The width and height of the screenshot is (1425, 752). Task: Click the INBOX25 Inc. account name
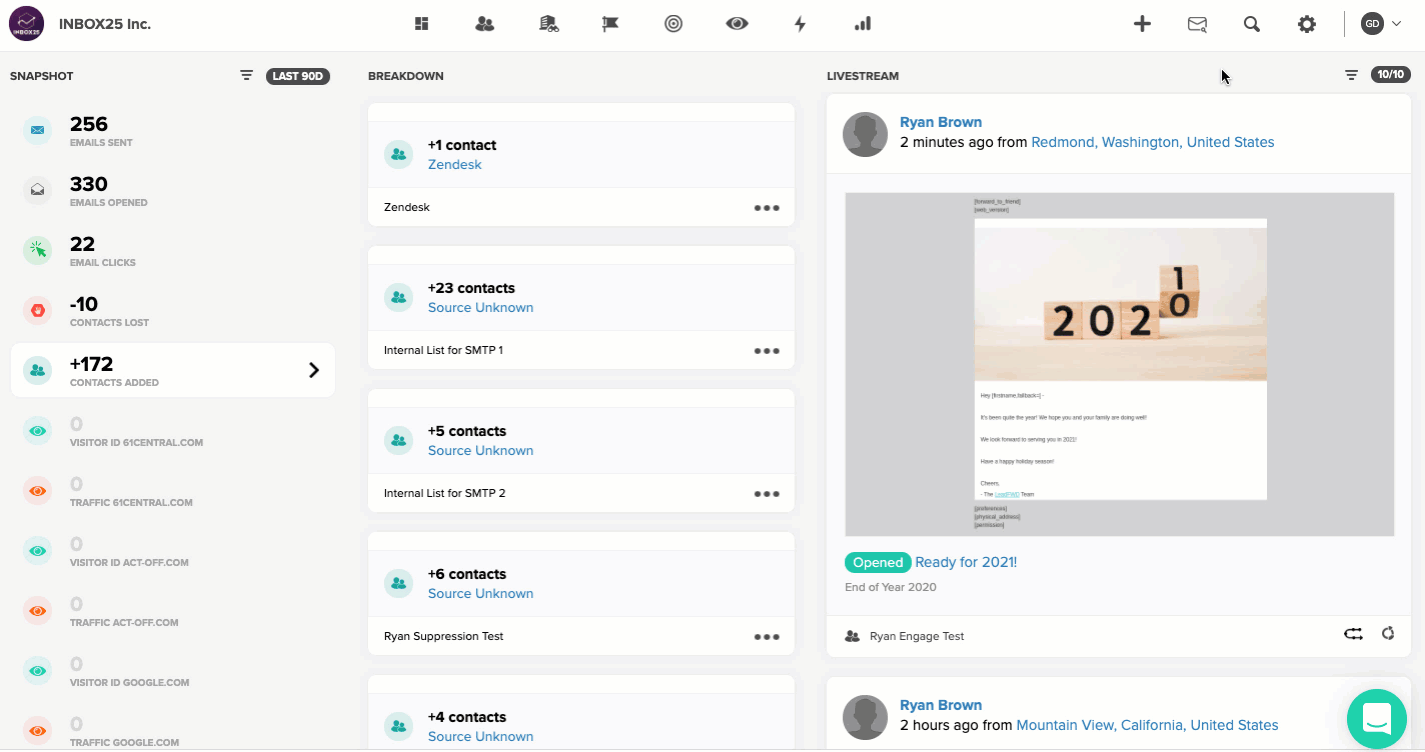tap(105, 23)
